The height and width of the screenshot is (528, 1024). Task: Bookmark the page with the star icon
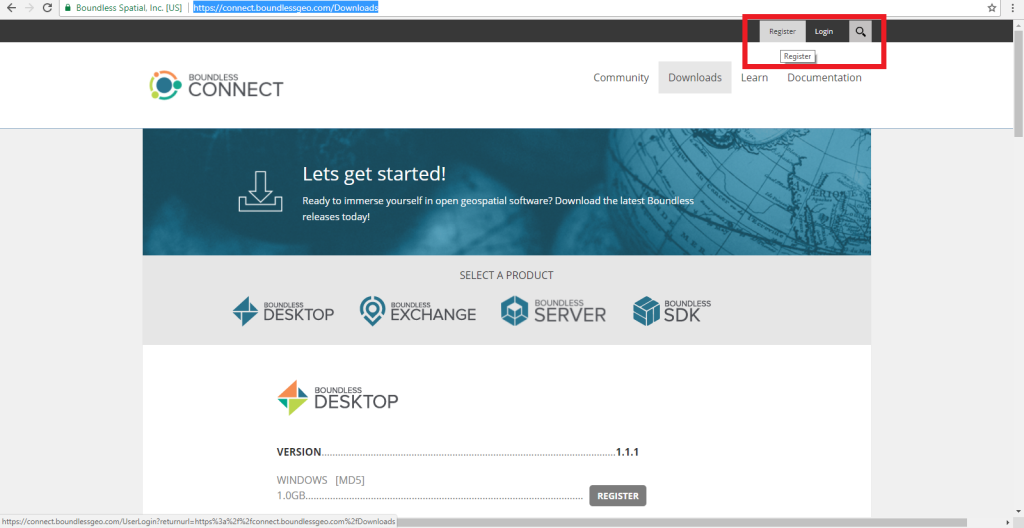click(992, 8)
